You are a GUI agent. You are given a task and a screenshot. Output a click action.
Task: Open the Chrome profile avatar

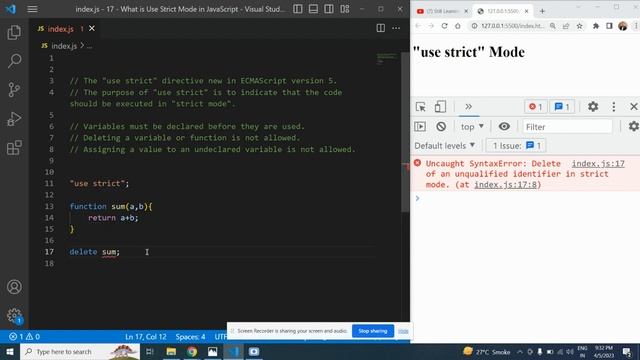(622, 26)
